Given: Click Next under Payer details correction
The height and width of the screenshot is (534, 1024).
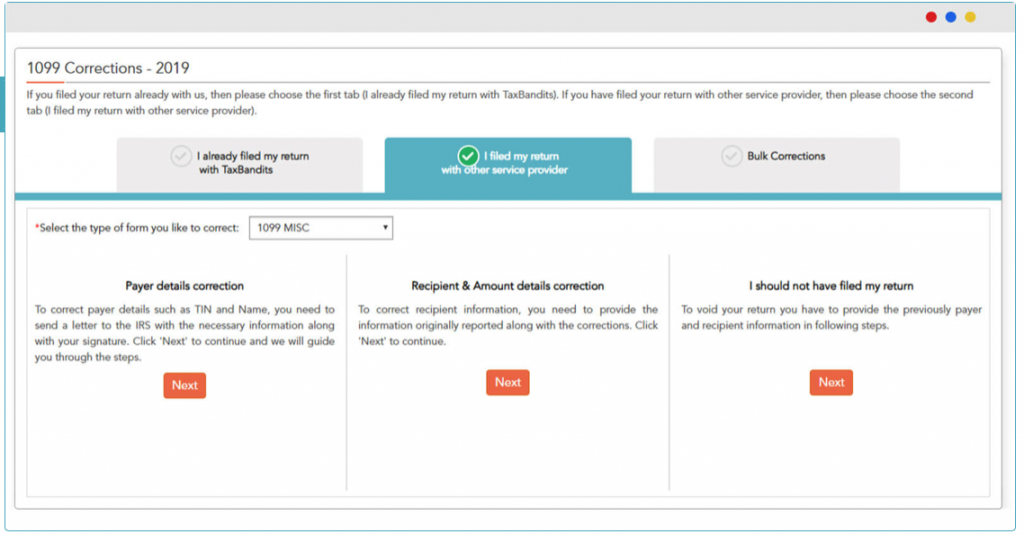Looking at the screenshot, I should pos(185,385).
